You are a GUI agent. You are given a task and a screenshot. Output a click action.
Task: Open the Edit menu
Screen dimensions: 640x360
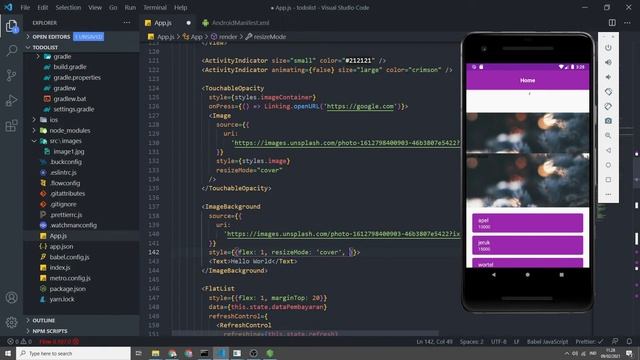42,7
